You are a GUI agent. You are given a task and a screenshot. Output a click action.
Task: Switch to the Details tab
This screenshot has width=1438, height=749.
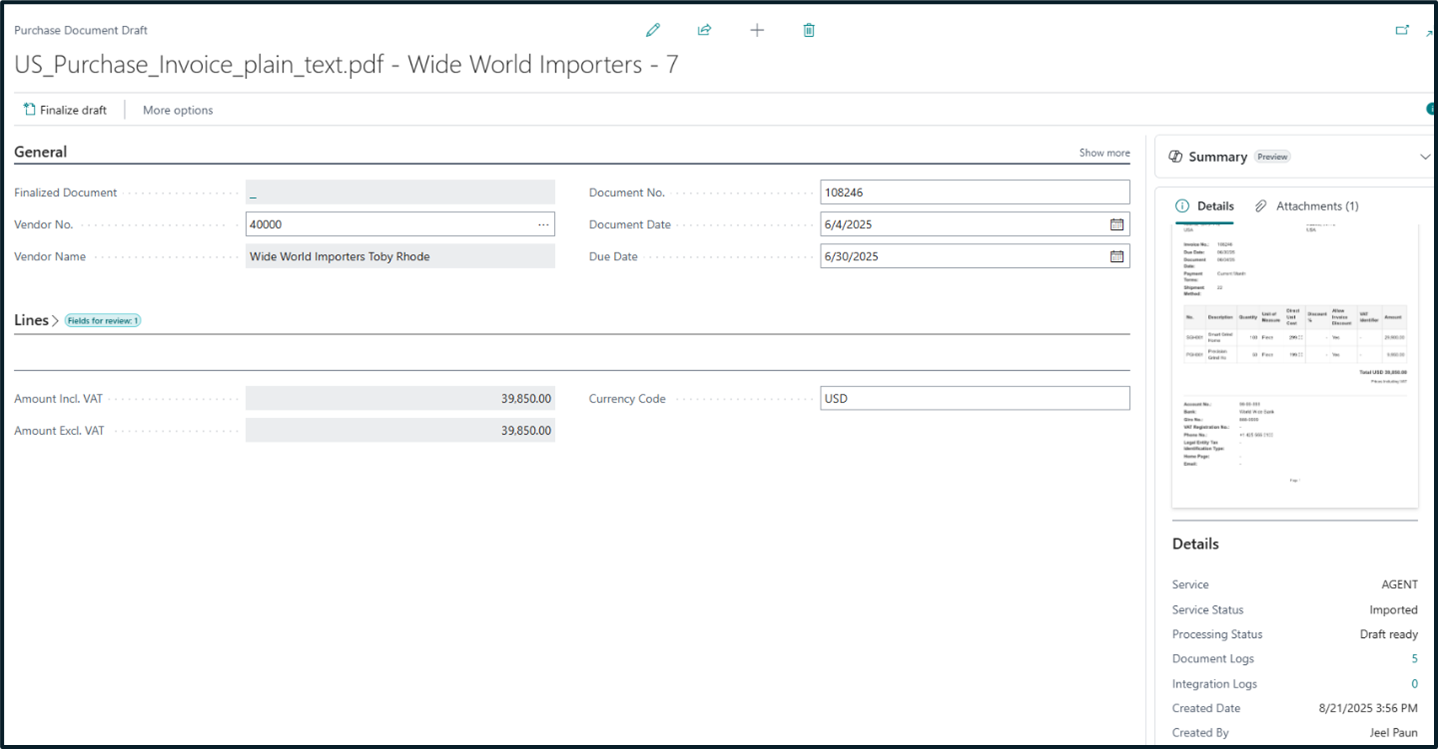(x=1205, y=206)
